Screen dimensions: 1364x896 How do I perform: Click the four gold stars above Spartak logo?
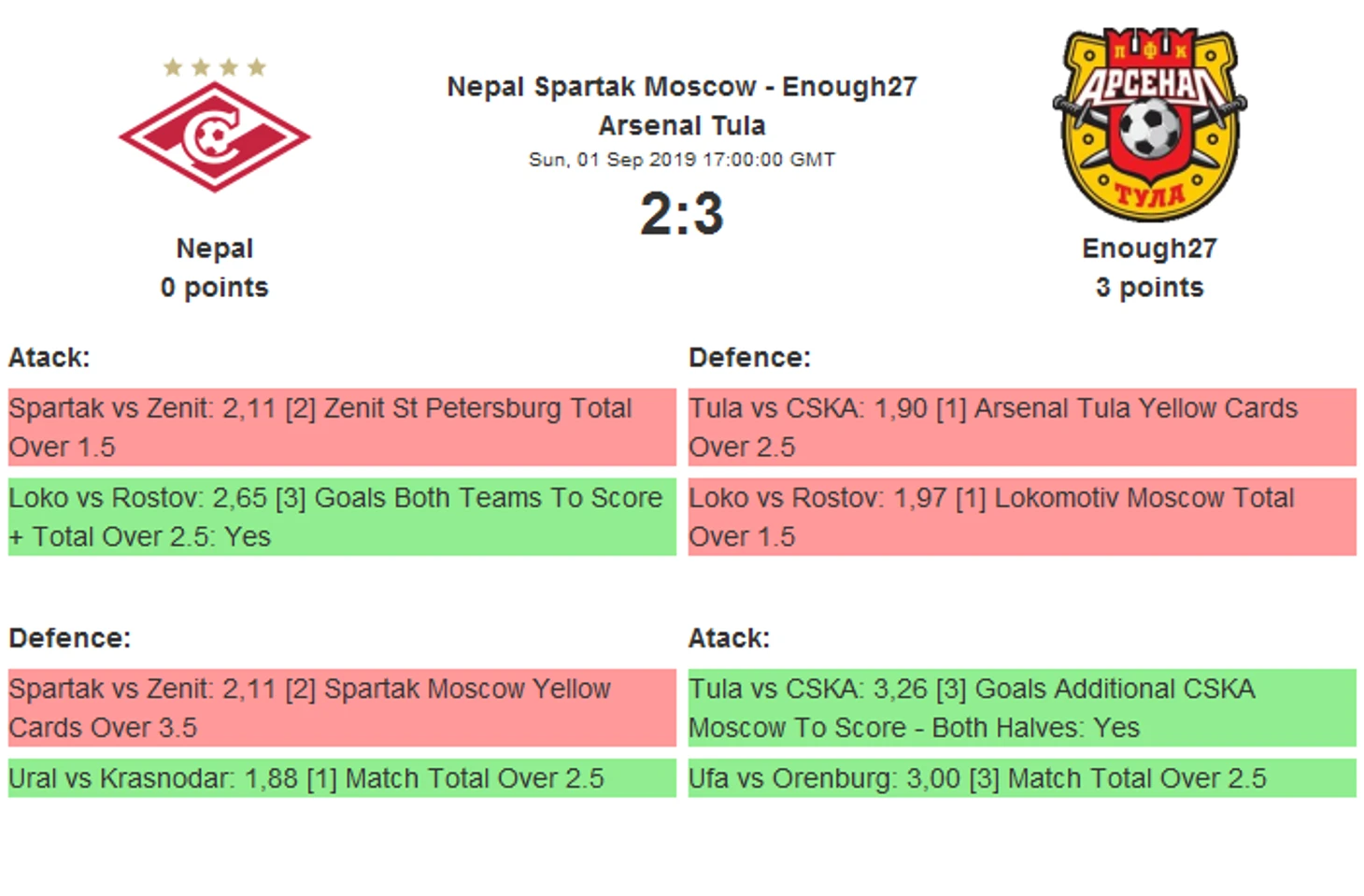click(x=215, y=66)
